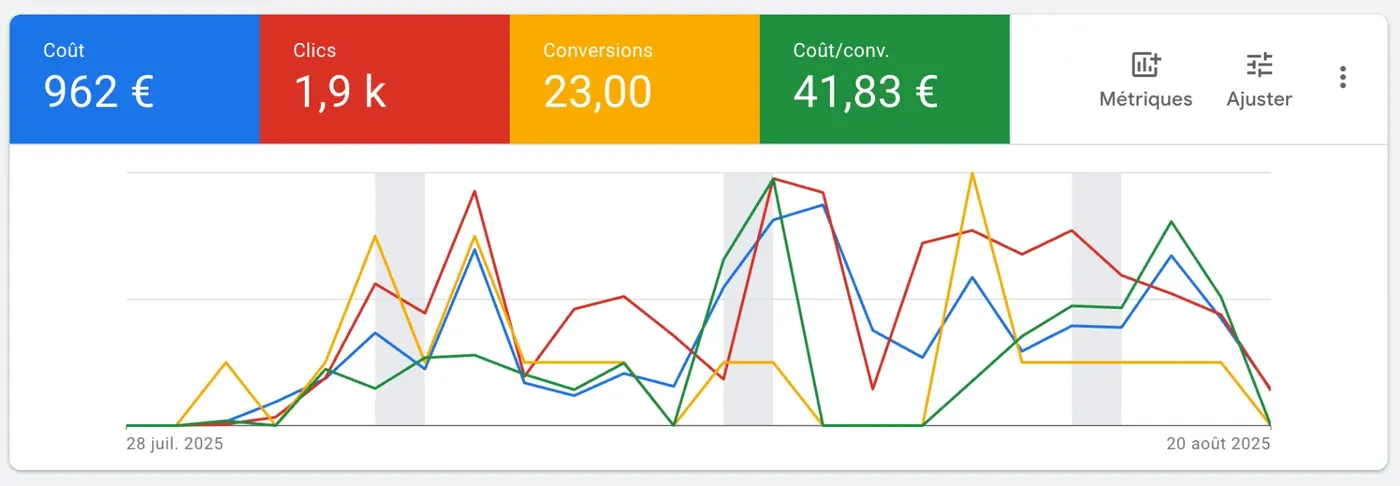Image resolution: width=1400 pixels, height=486 pixels.
Task: Open the Métriques chart icon
Action: [x=1146, y=65]
